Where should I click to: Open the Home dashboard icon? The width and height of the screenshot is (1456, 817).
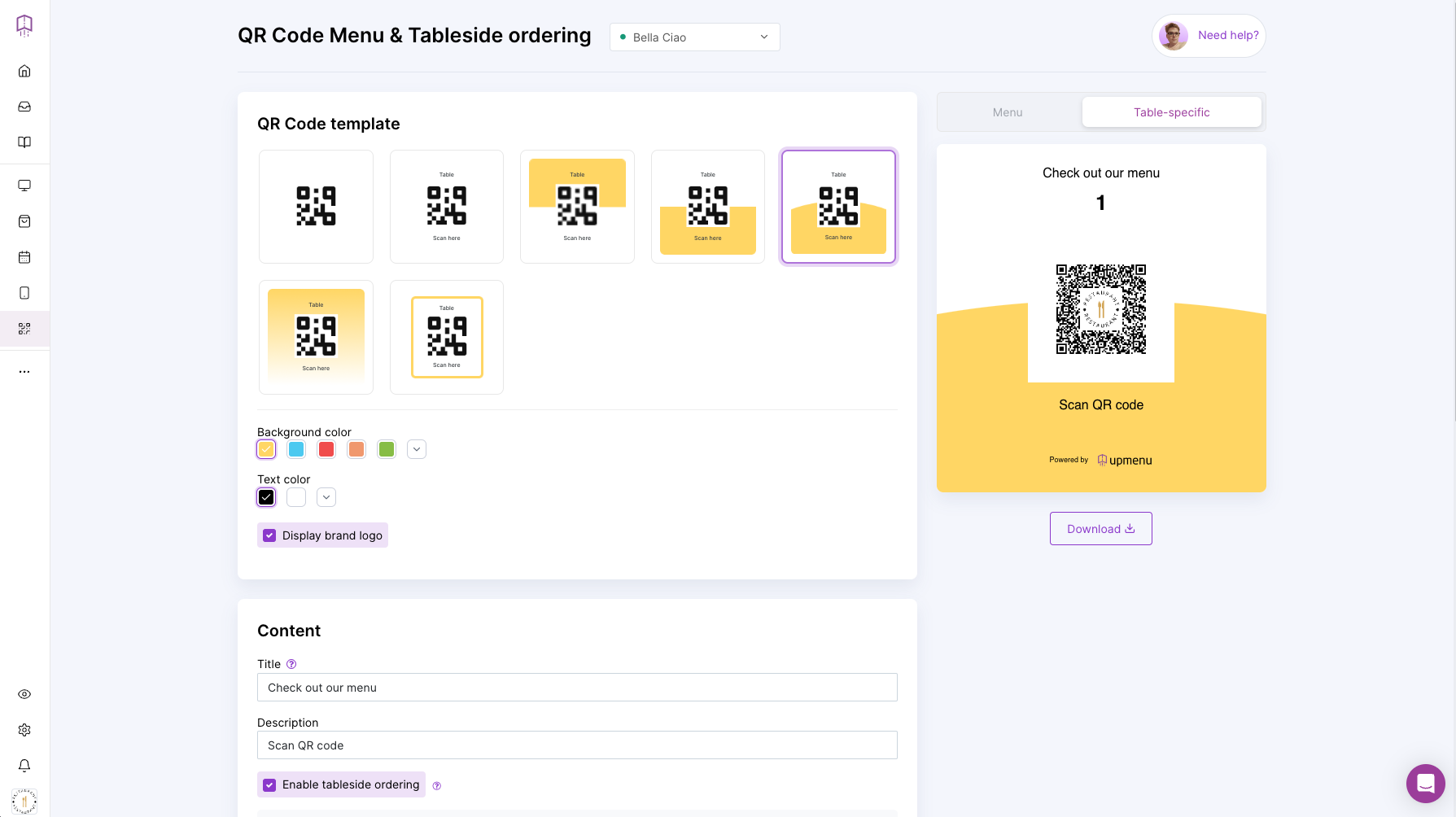(24, 71)
